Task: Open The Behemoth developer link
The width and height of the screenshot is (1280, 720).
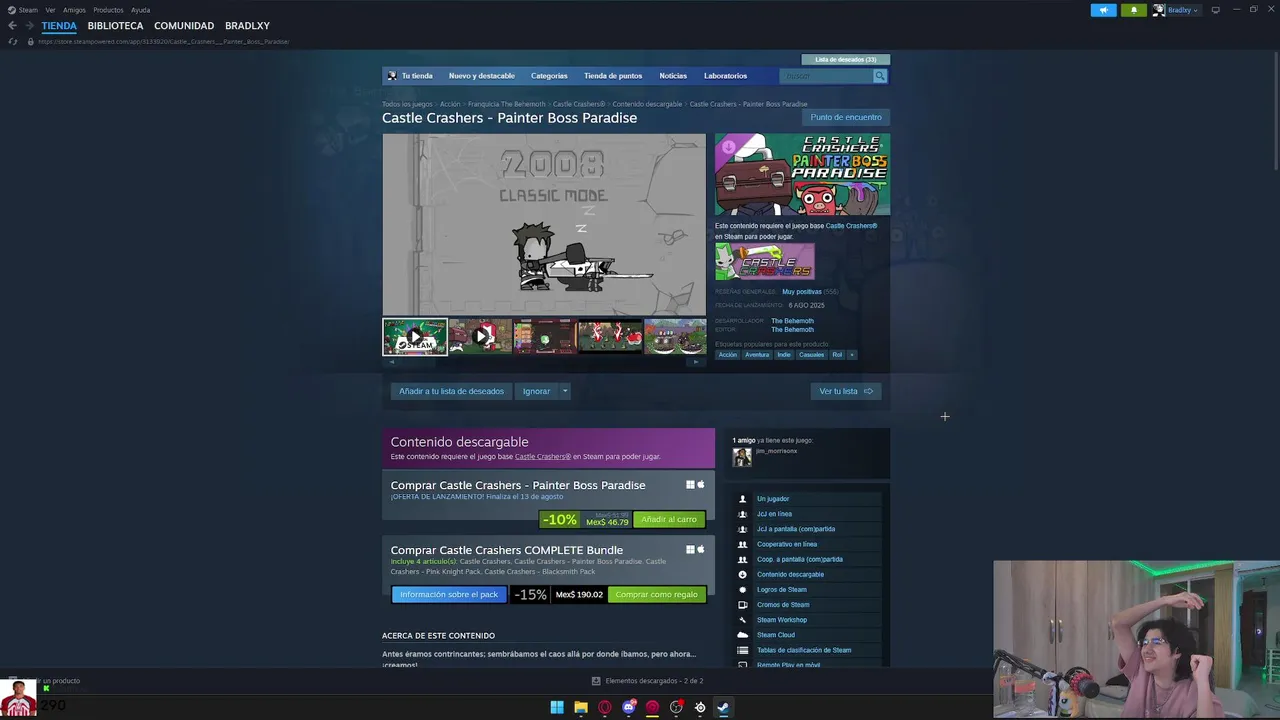Action: click(792, 321)
